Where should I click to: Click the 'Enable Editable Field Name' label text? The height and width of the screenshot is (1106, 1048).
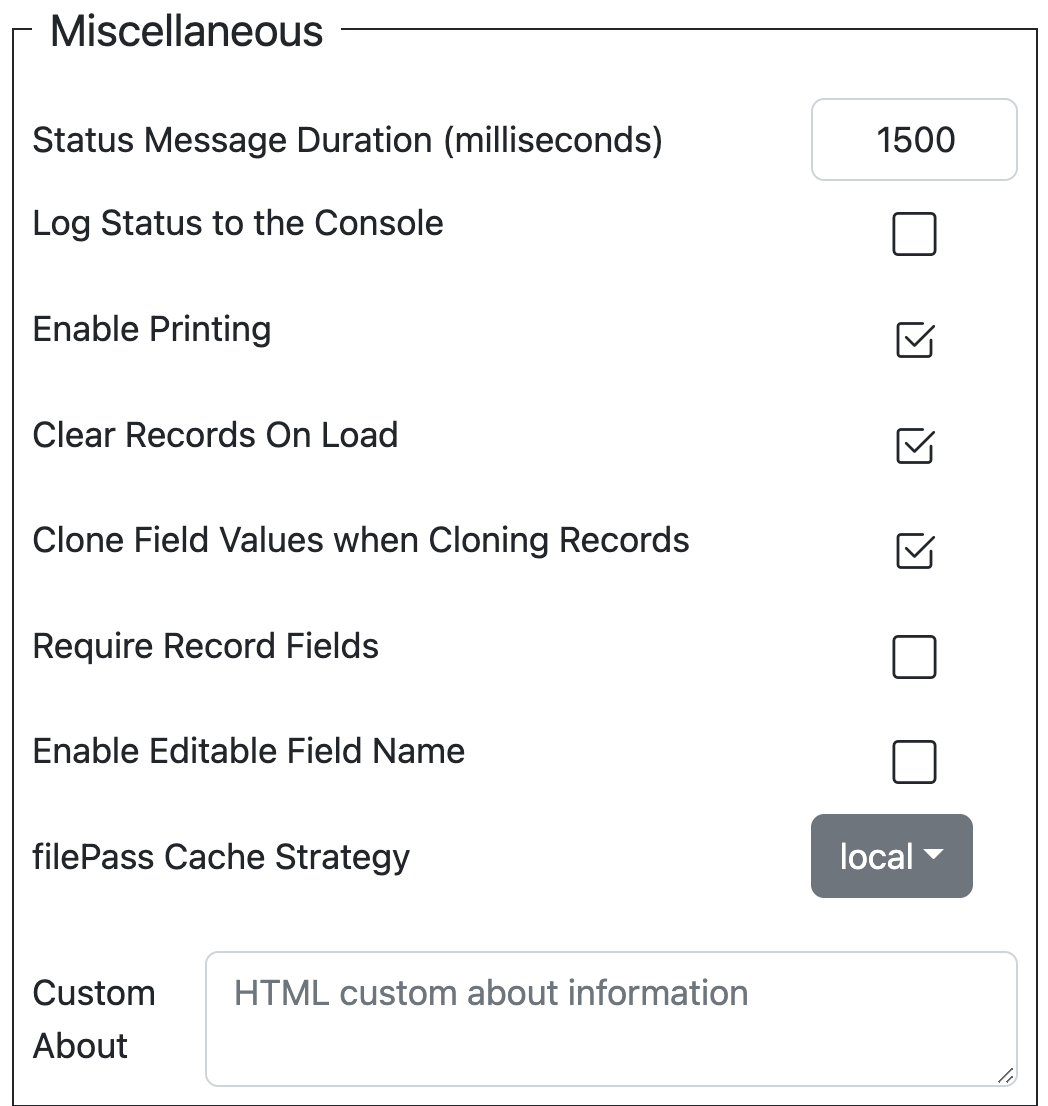[x=248, y=751]
